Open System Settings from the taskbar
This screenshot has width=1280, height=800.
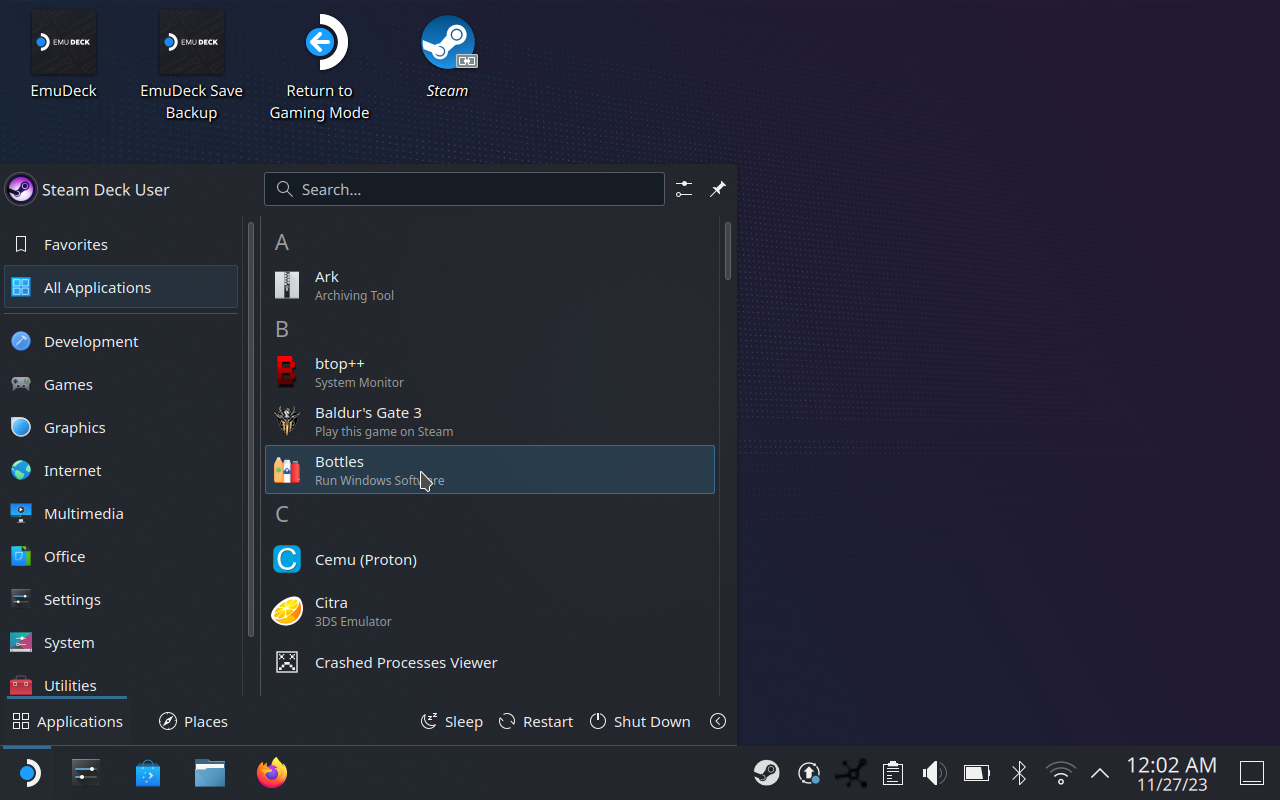(86, 773)
